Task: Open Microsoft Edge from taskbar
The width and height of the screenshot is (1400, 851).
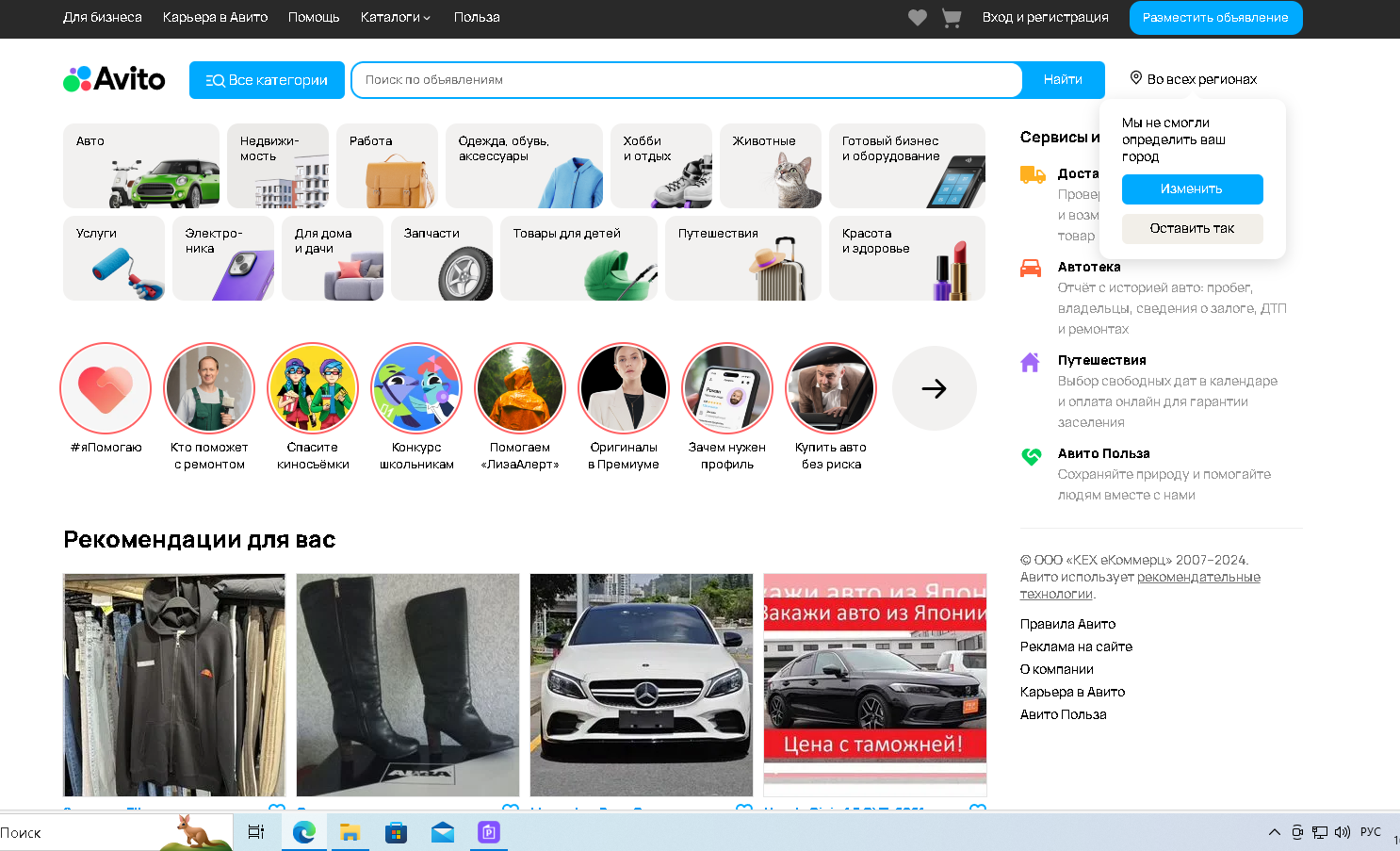Action: pos(304,832)
